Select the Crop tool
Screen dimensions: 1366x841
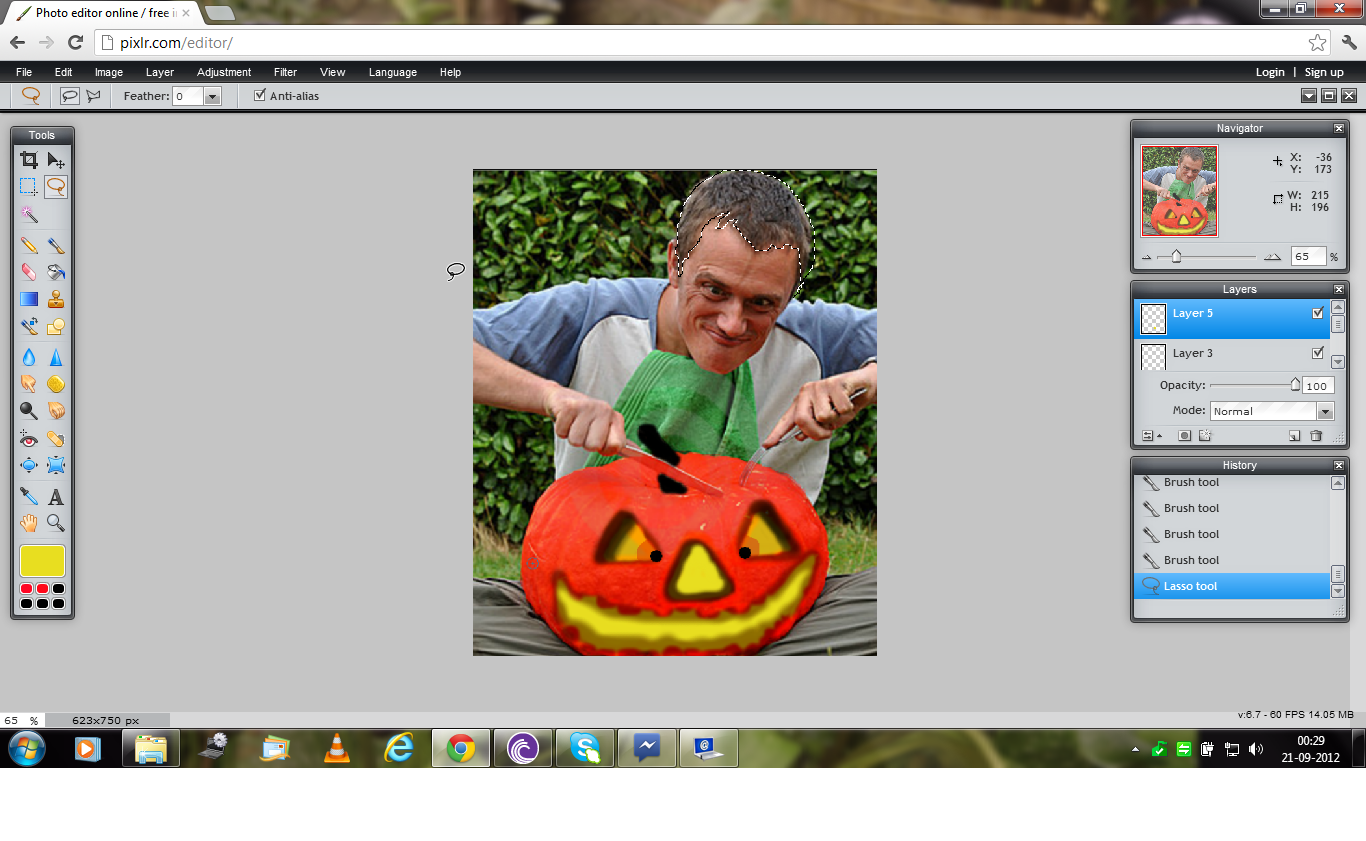tap(29, 160)
